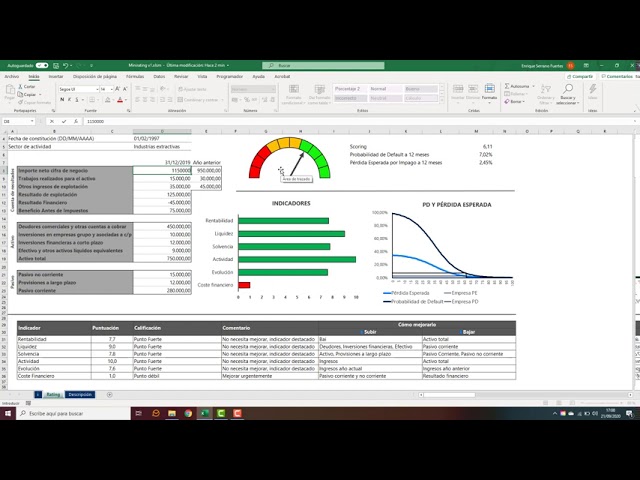
Task: Click the formula bar showing 1150000
Action: pos(359,121)
